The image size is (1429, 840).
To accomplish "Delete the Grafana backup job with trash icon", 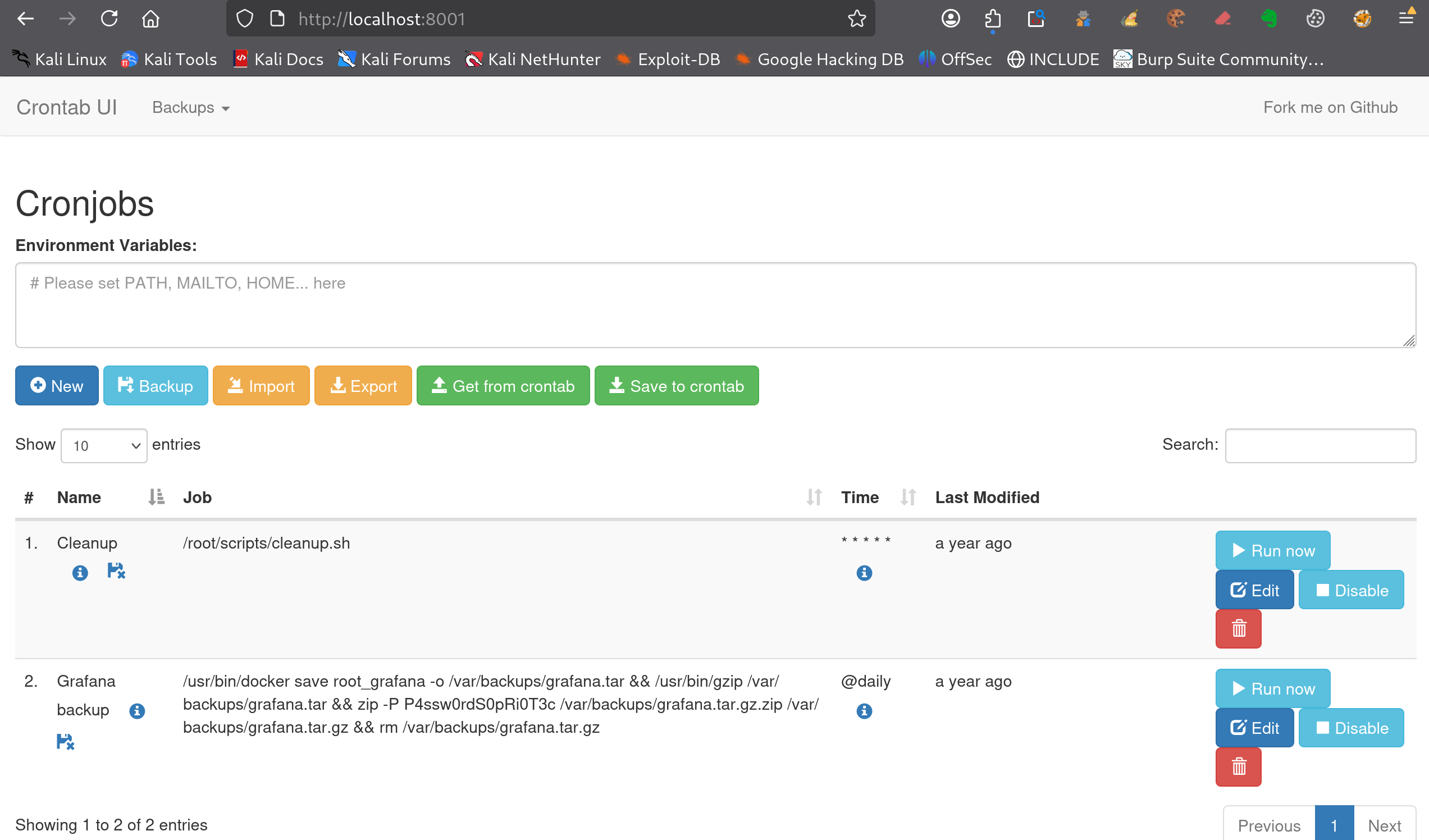I will pos(1239,767).
